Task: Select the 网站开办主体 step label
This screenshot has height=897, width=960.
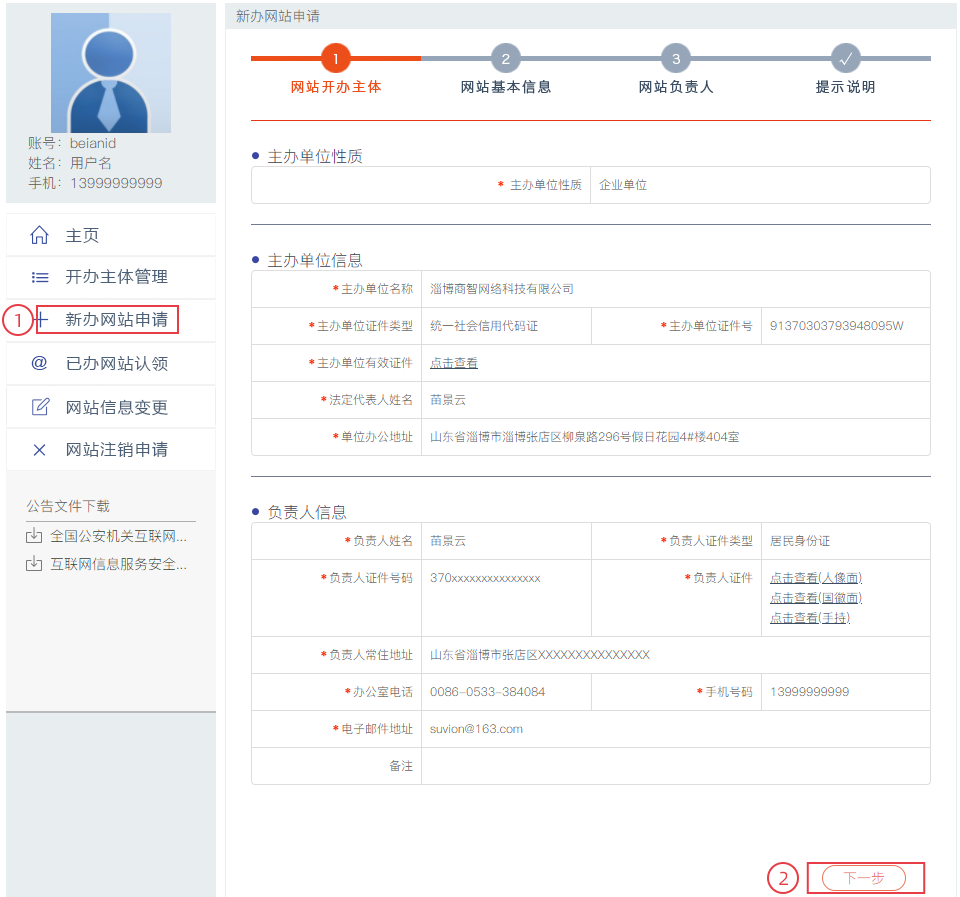Action: [x=336, y=87]
